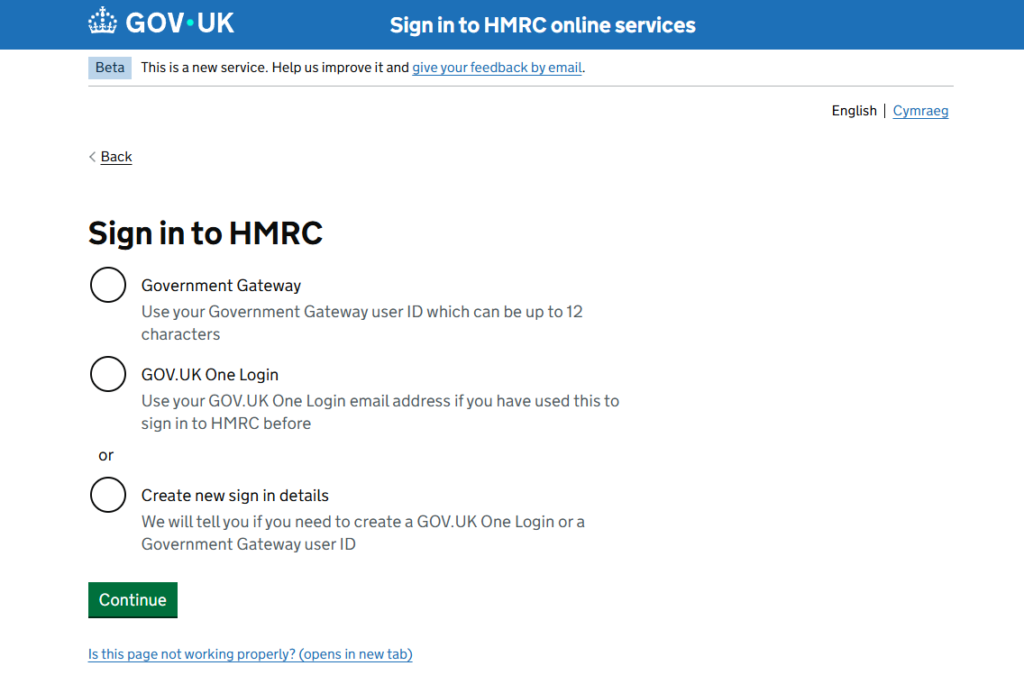Click the Beta phase tag
Screen dimensions: 1024x684
coord(110,68)
